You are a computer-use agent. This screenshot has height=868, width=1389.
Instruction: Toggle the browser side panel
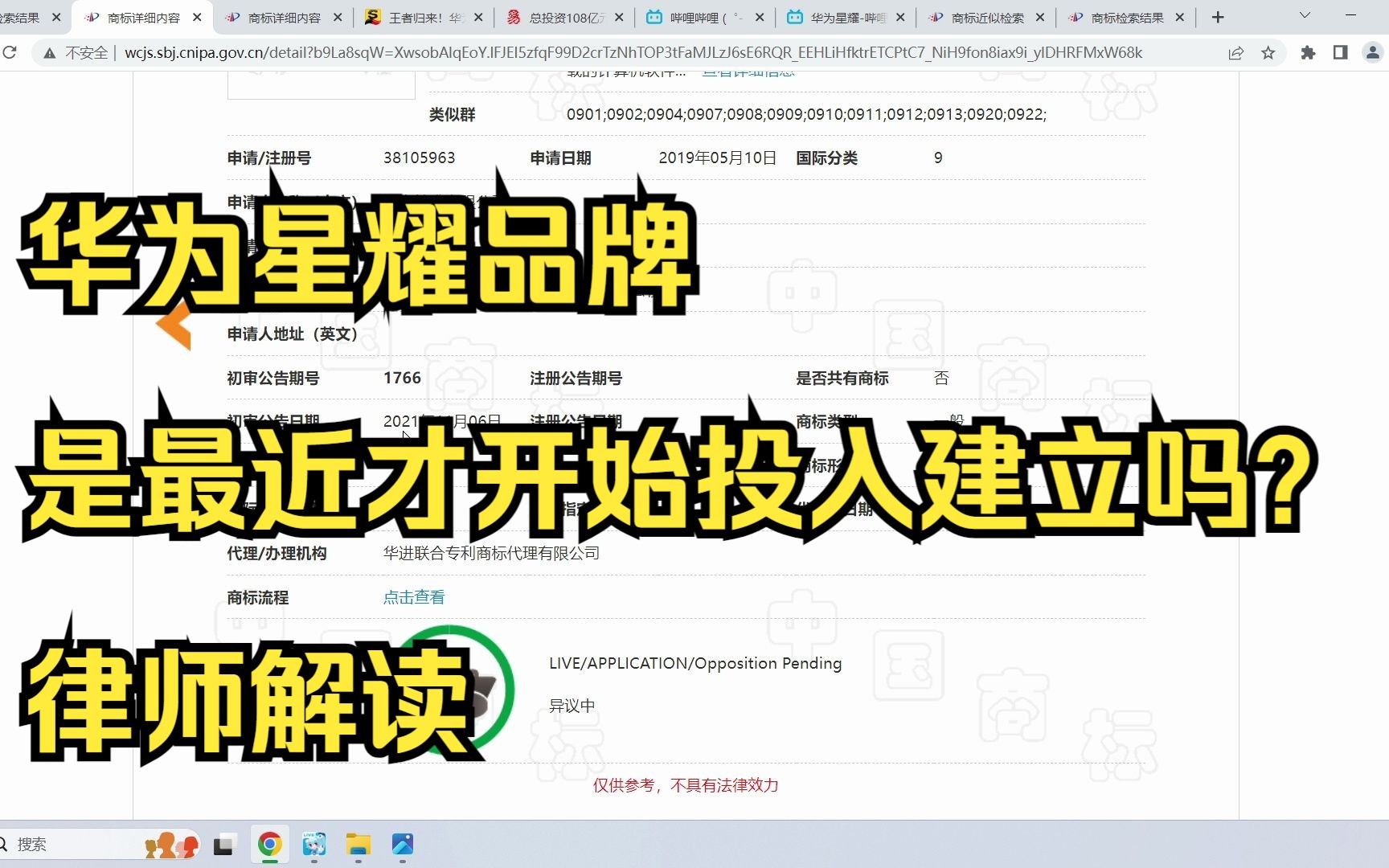click(1340, 53)
